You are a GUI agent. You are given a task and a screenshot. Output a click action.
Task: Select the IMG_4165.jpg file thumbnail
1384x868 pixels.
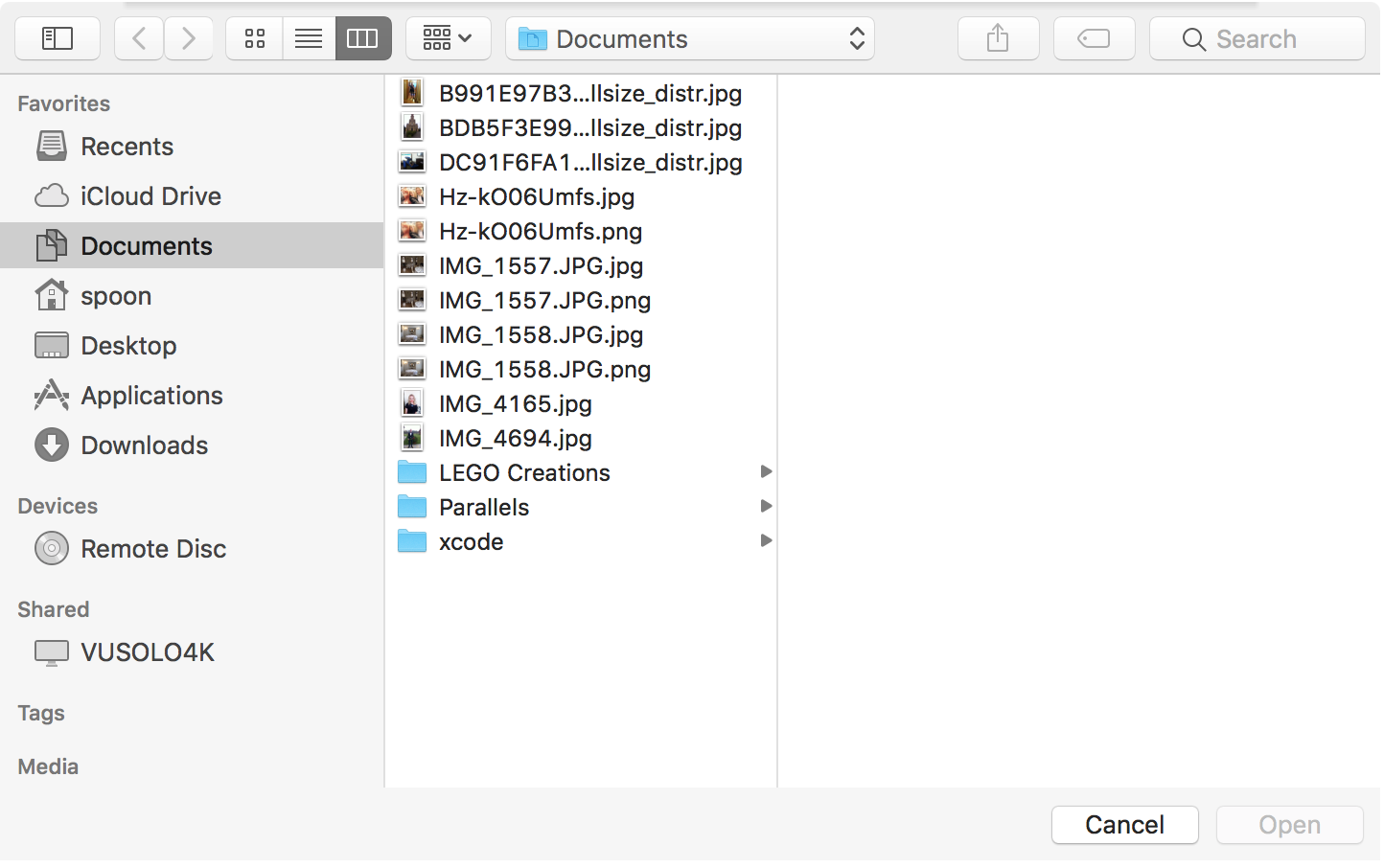(412, 404)
